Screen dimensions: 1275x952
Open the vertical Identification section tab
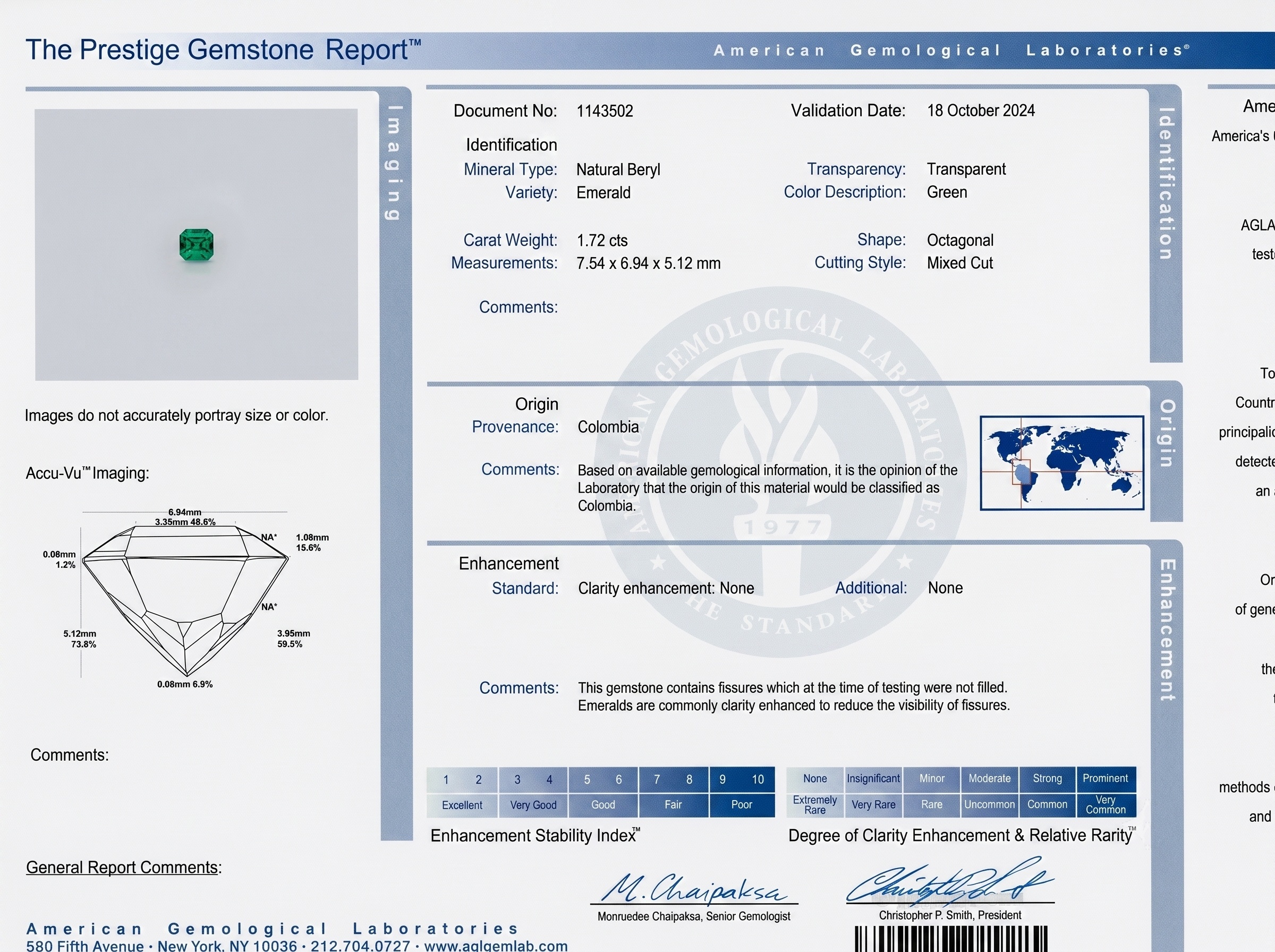1166,183
